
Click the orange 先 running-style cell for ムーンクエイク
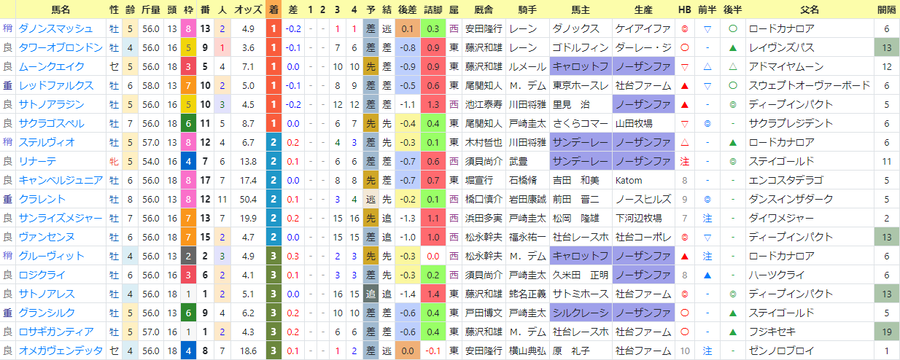pyautogui.click(x=371, y=66)
